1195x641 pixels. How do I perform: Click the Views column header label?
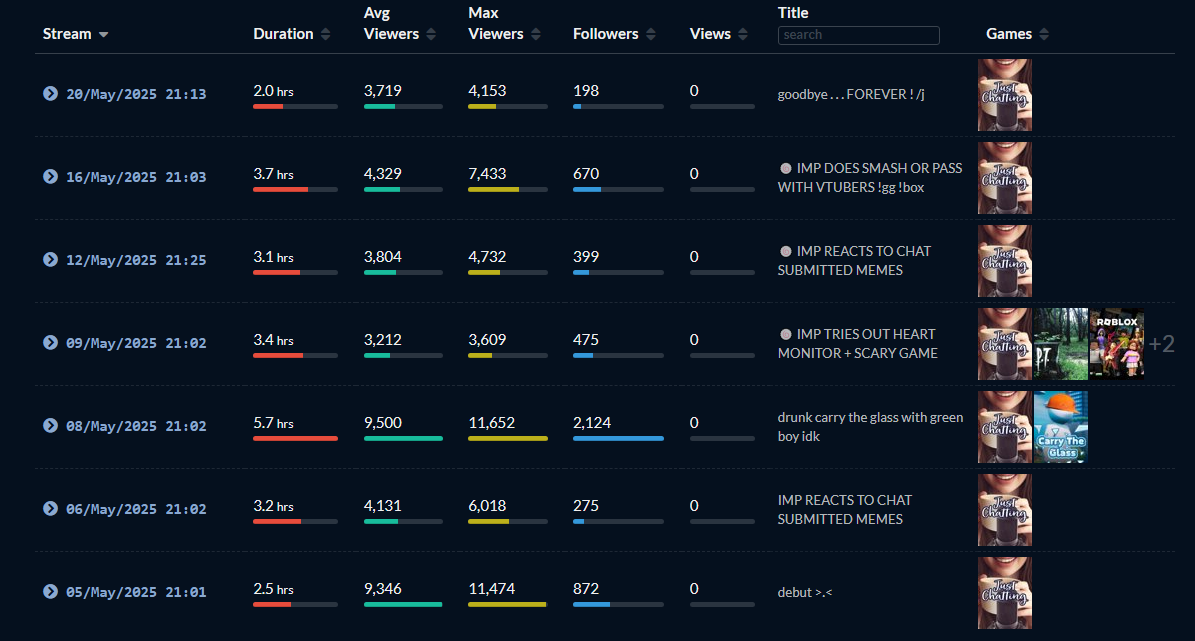(x=710, y=34)
